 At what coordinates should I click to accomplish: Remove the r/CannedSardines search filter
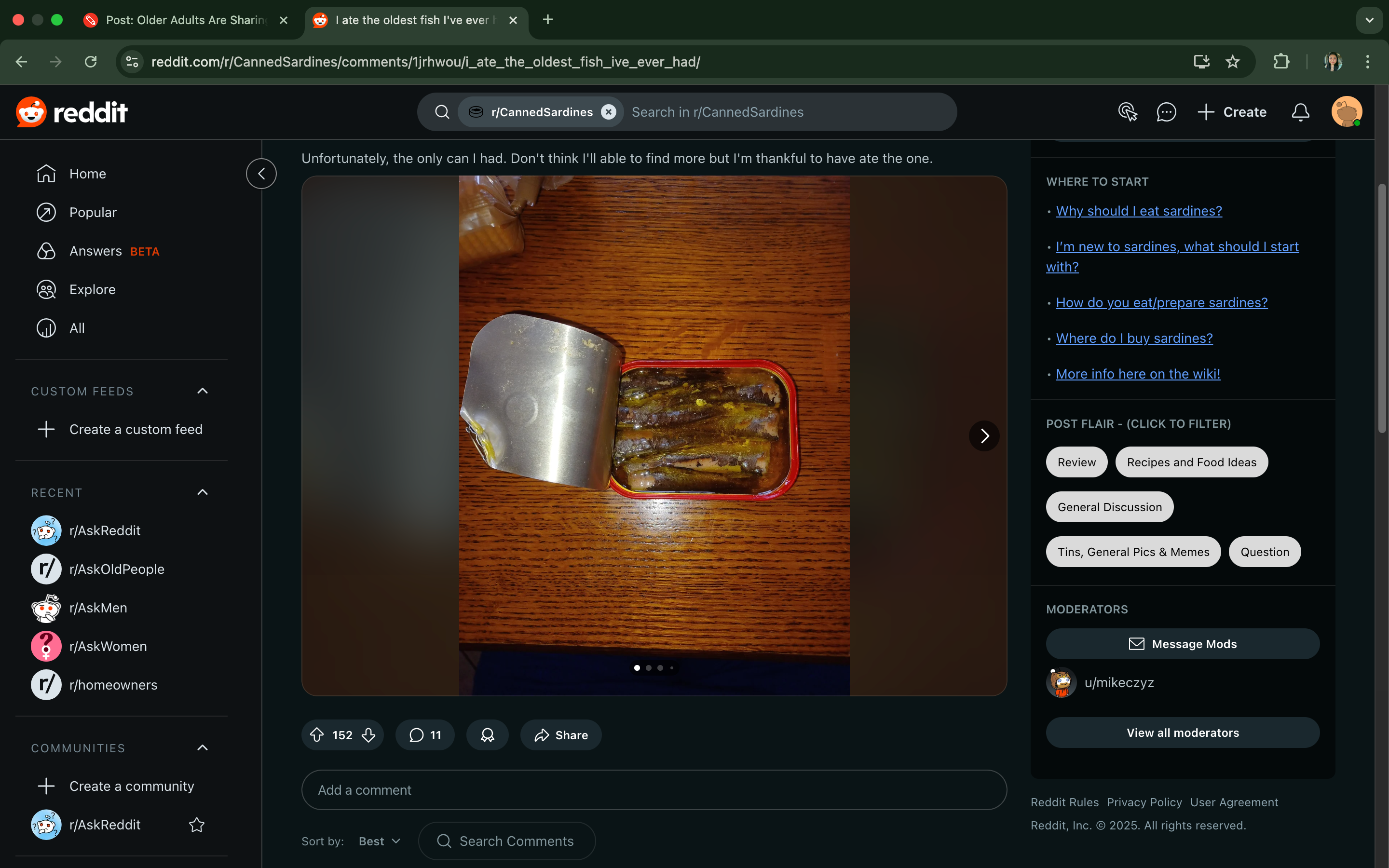(x=608, y=112)
